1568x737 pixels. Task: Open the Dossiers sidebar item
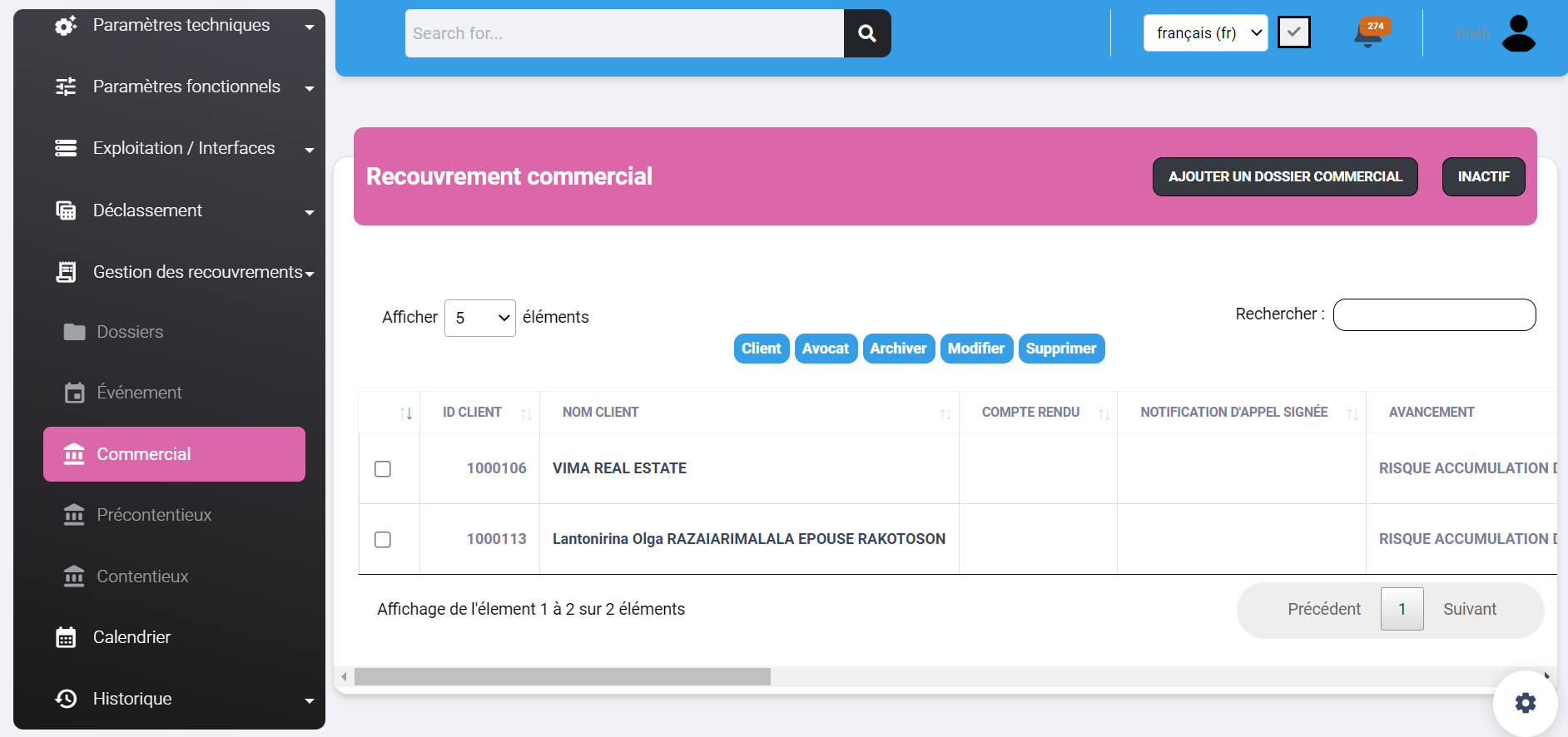coord(130,332)
